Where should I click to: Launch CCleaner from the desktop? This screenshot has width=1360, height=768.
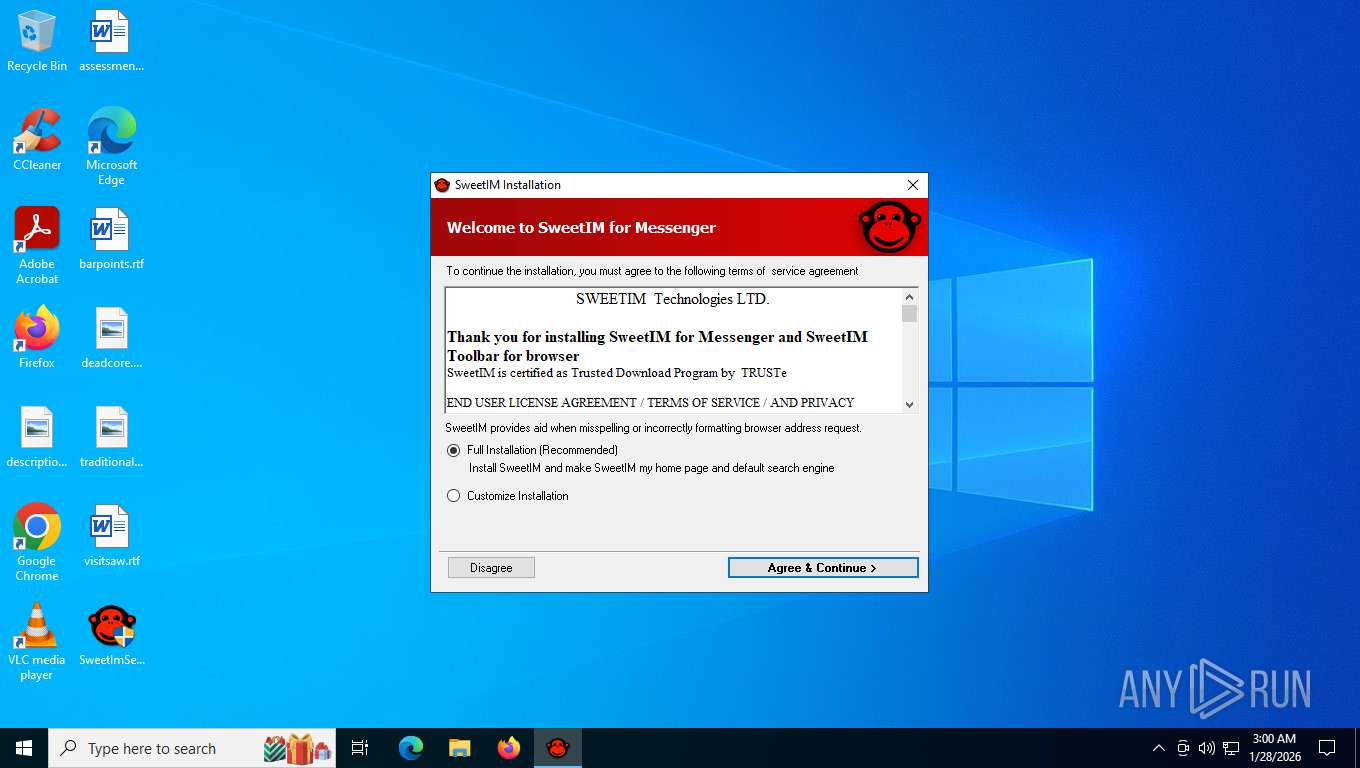click(x=37, y=140)
